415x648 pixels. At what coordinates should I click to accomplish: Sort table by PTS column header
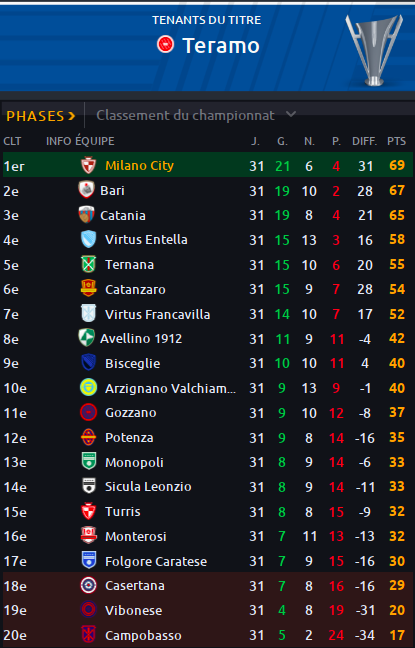click(x=396, y=141)
